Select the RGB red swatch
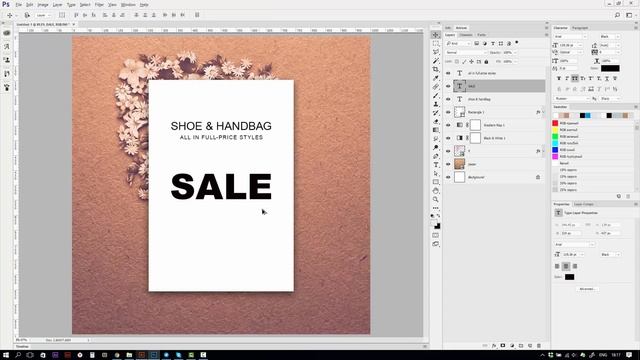Image resolution: width=640 pixels, height=360 pixels. pyautogui.click(x=555, y=123)
